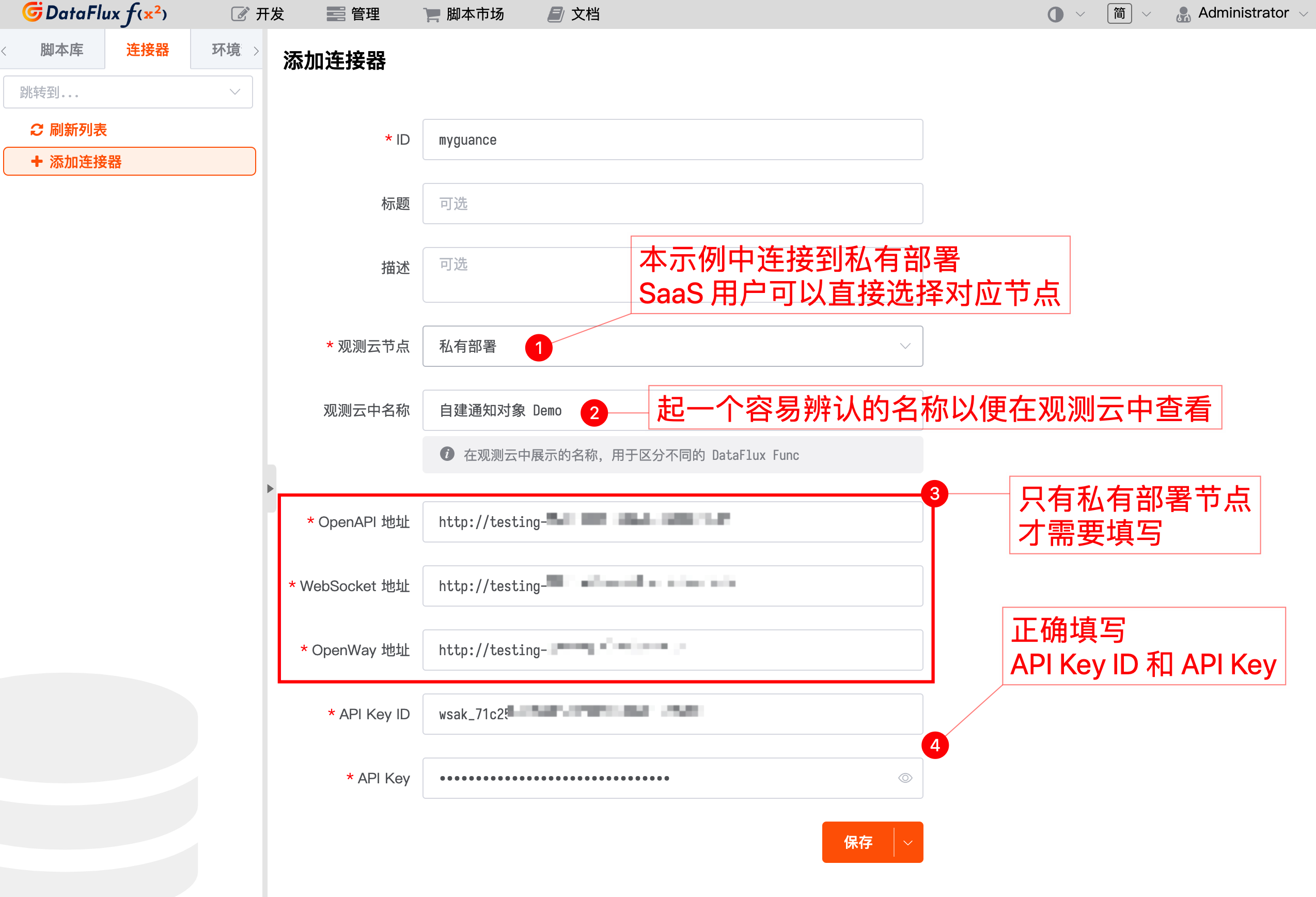
Task: Click the 标题 input field
Action: [673, 204]
